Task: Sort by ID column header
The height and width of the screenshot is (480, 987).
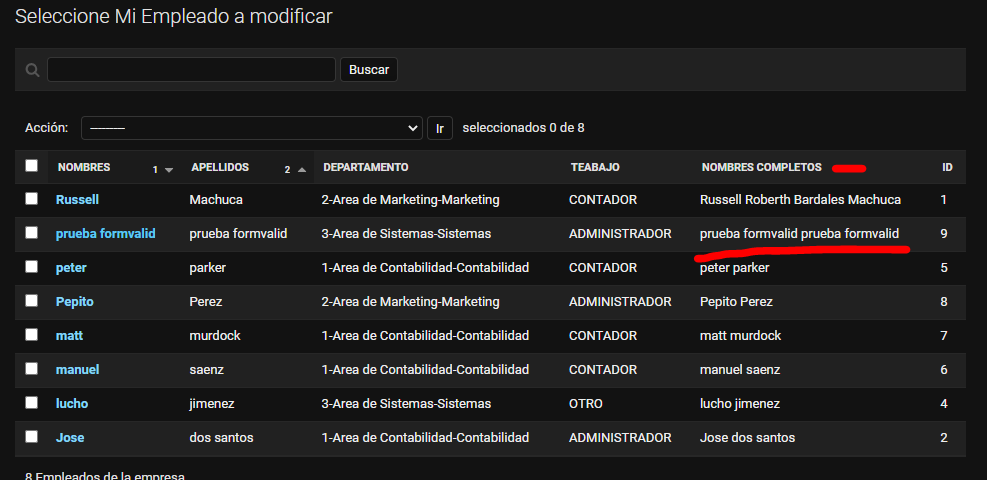Action: point(947,167)
